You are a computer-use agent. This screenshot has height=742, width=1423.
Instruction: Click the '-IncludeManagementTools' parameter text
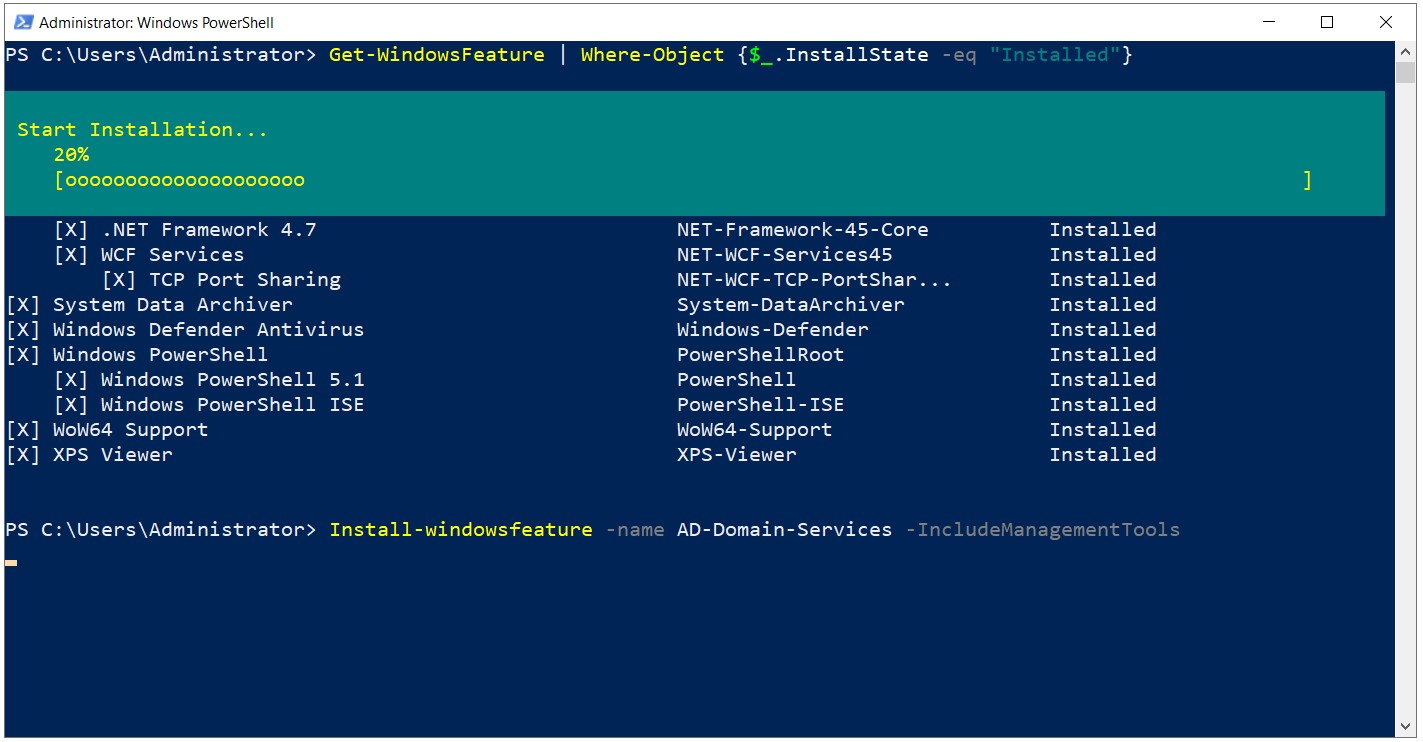(x=1042, y=529)
